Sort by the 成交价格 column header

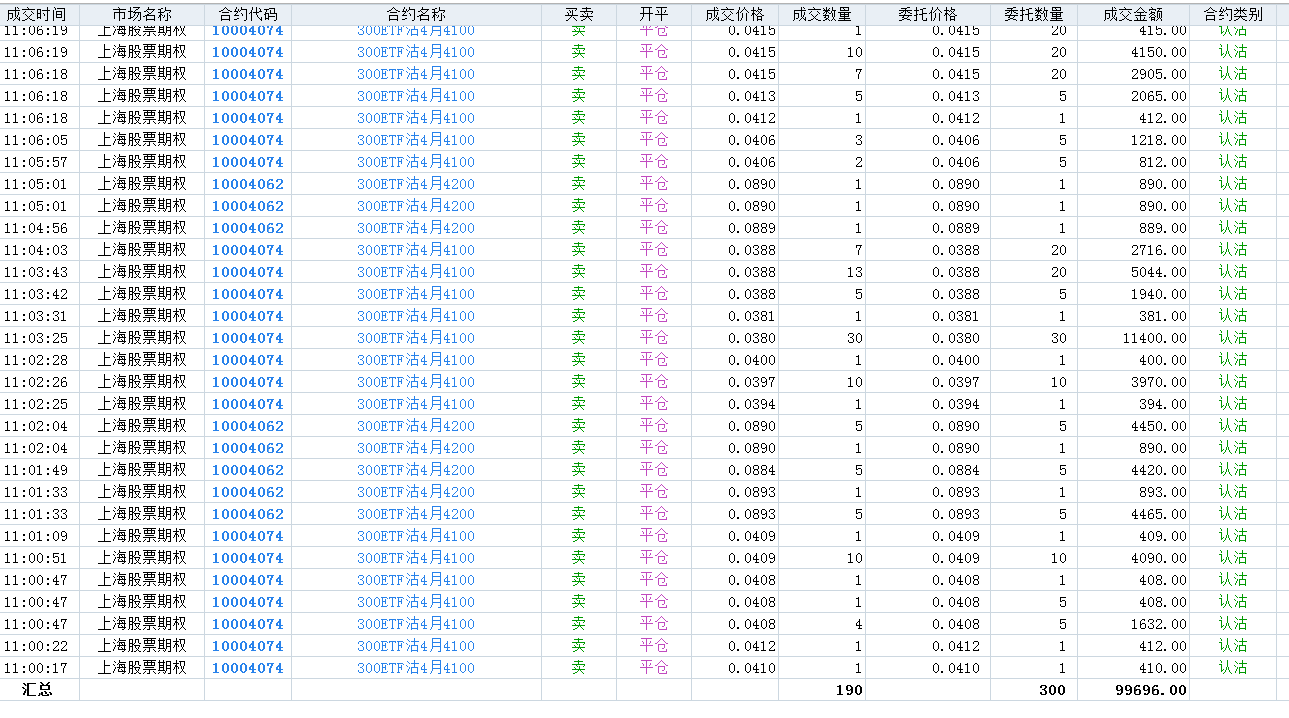coord(735,15)
